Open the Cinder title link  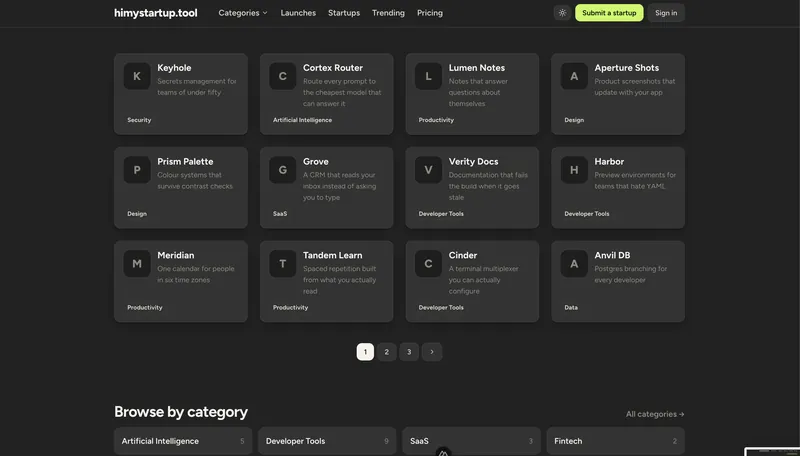[463, 256]
